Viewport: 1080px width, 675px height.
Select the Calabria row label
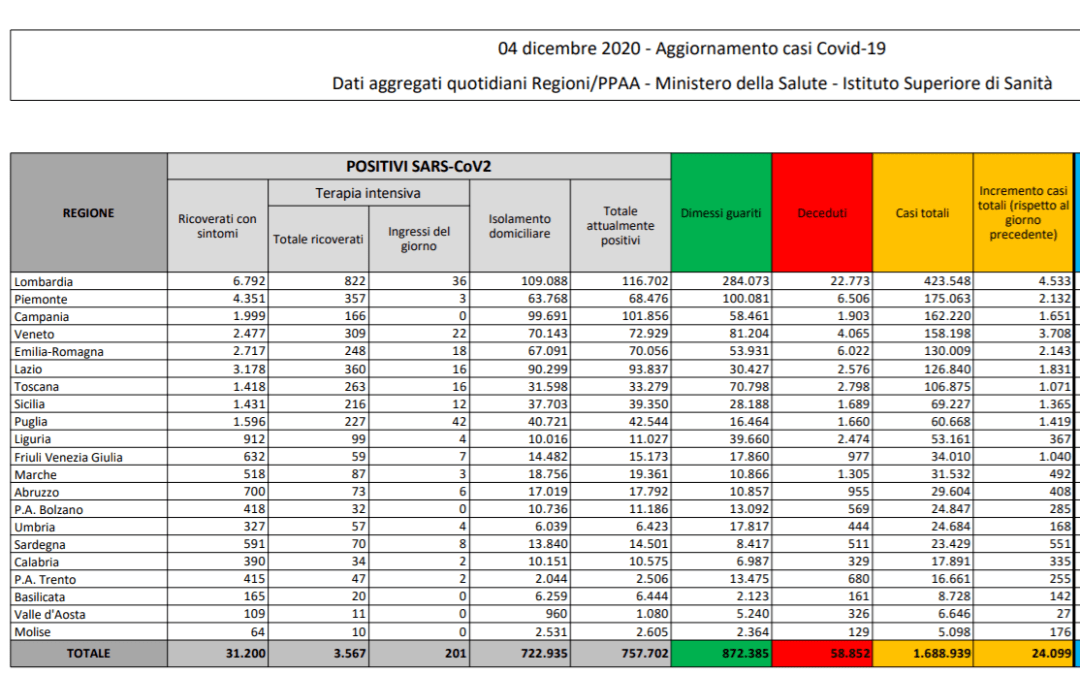pos(37,562)
